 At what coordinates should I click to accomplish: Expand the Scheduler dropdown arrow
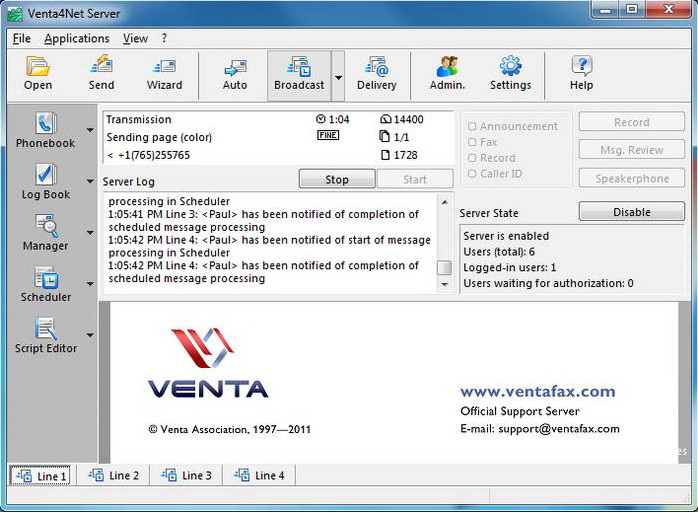(x=90, y=284)
